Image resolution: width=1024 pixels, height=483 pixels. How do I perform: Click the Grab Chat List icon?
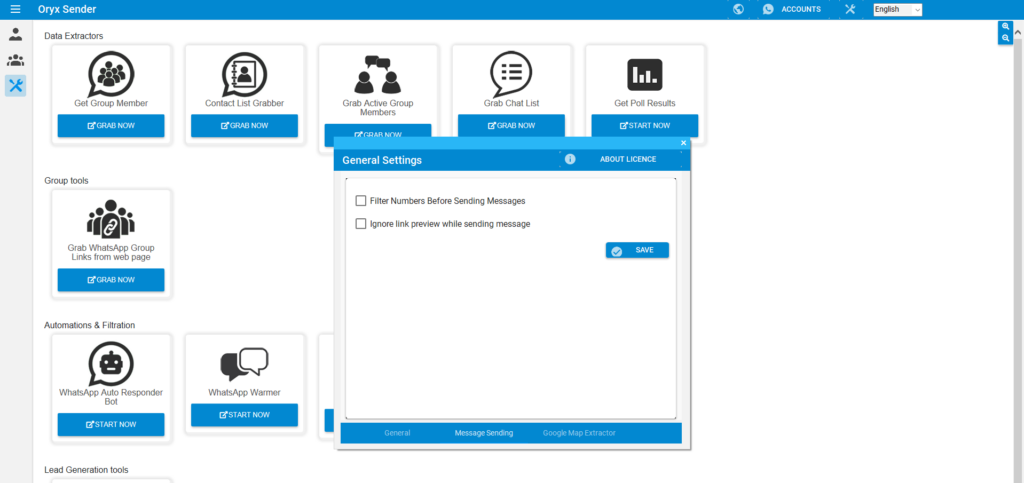(511, 74)
